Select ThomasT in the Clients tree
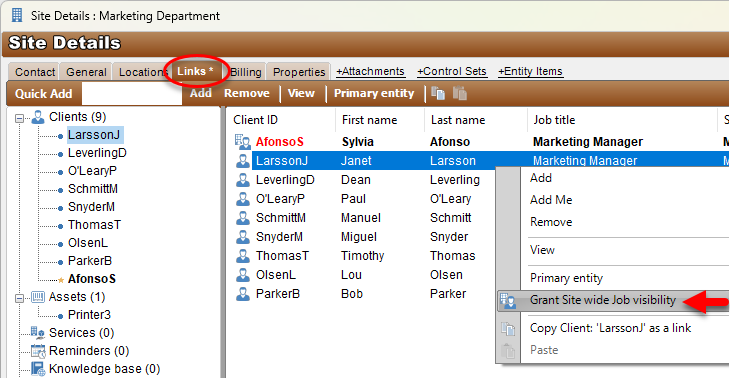Viewport: 730px width, 378px height. [x=95, y=225]
